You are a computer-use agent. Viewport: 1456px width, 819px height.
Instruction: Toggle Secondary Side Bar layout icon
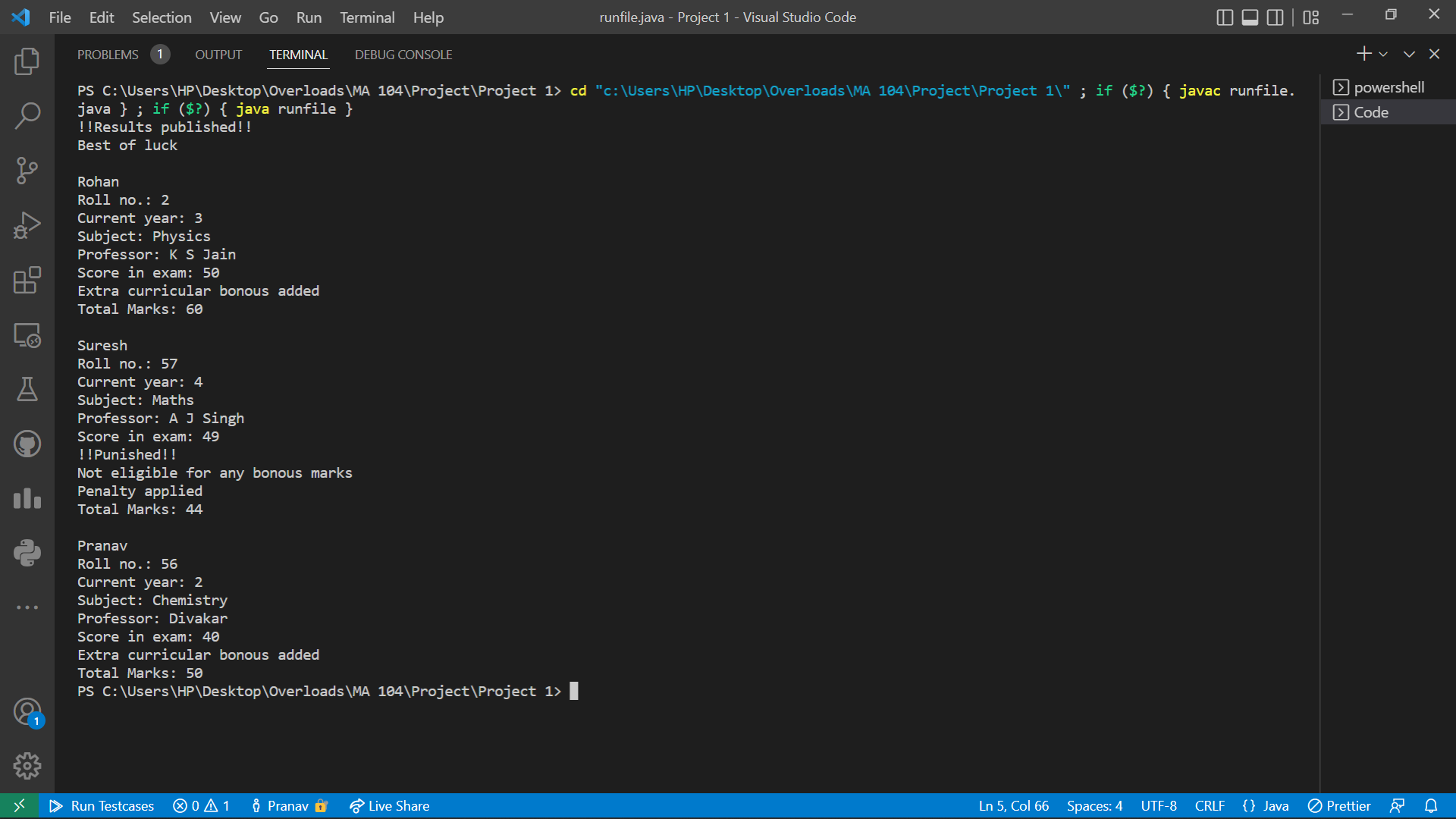point(1276,17)
